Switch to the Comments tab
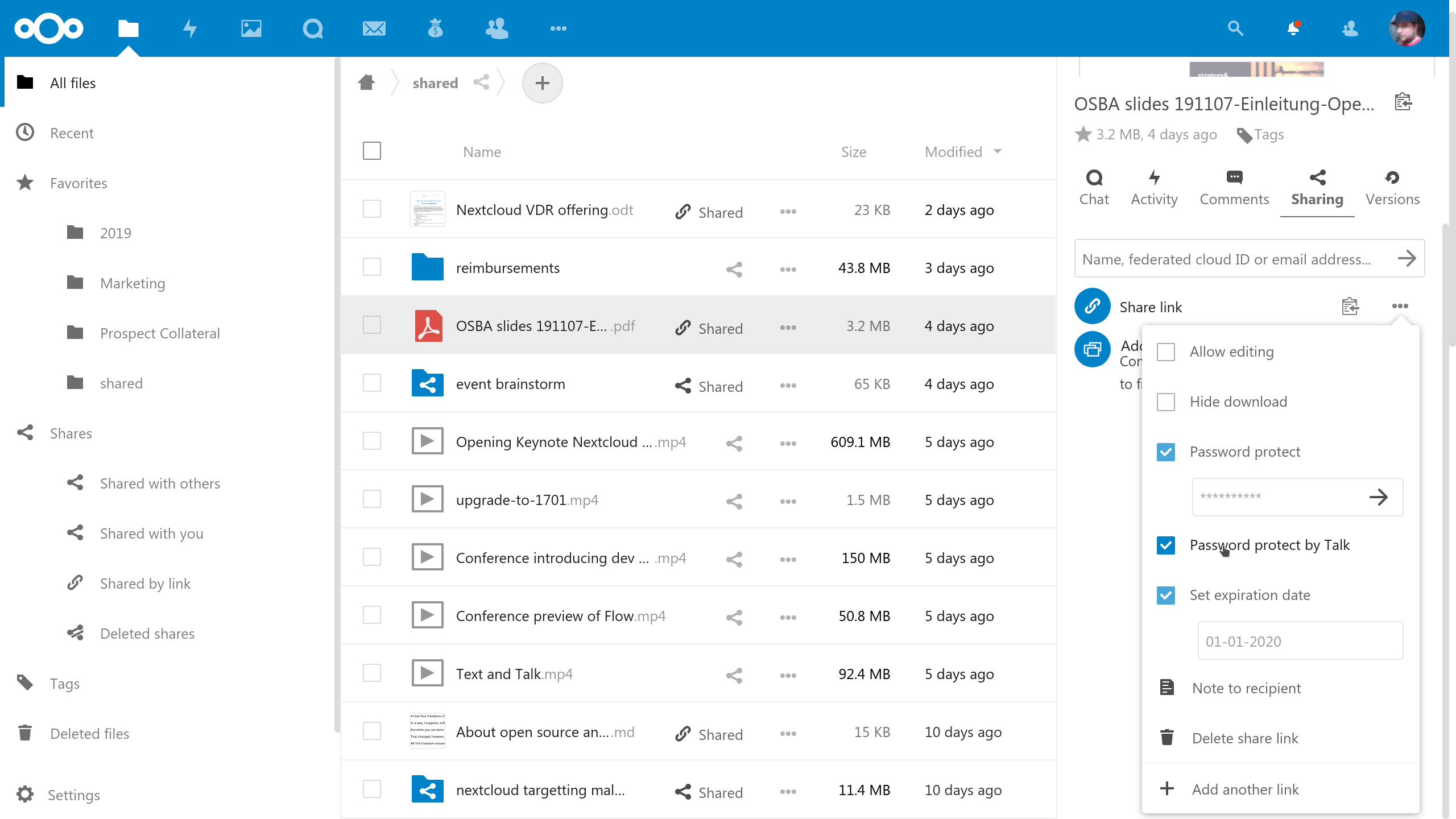This screenshot has height=819, width=1456. [1234, 188]
